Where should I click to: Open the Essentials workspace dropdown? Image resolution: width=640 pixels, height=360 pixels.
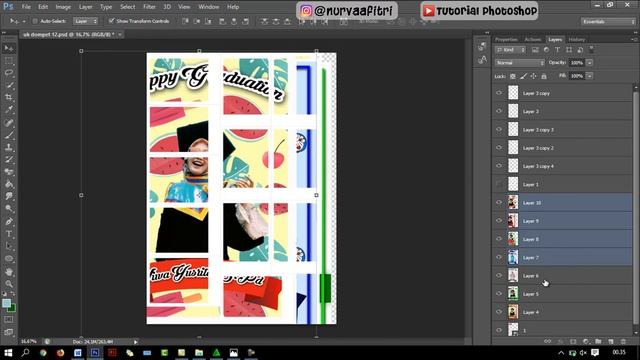click(608, 22)
